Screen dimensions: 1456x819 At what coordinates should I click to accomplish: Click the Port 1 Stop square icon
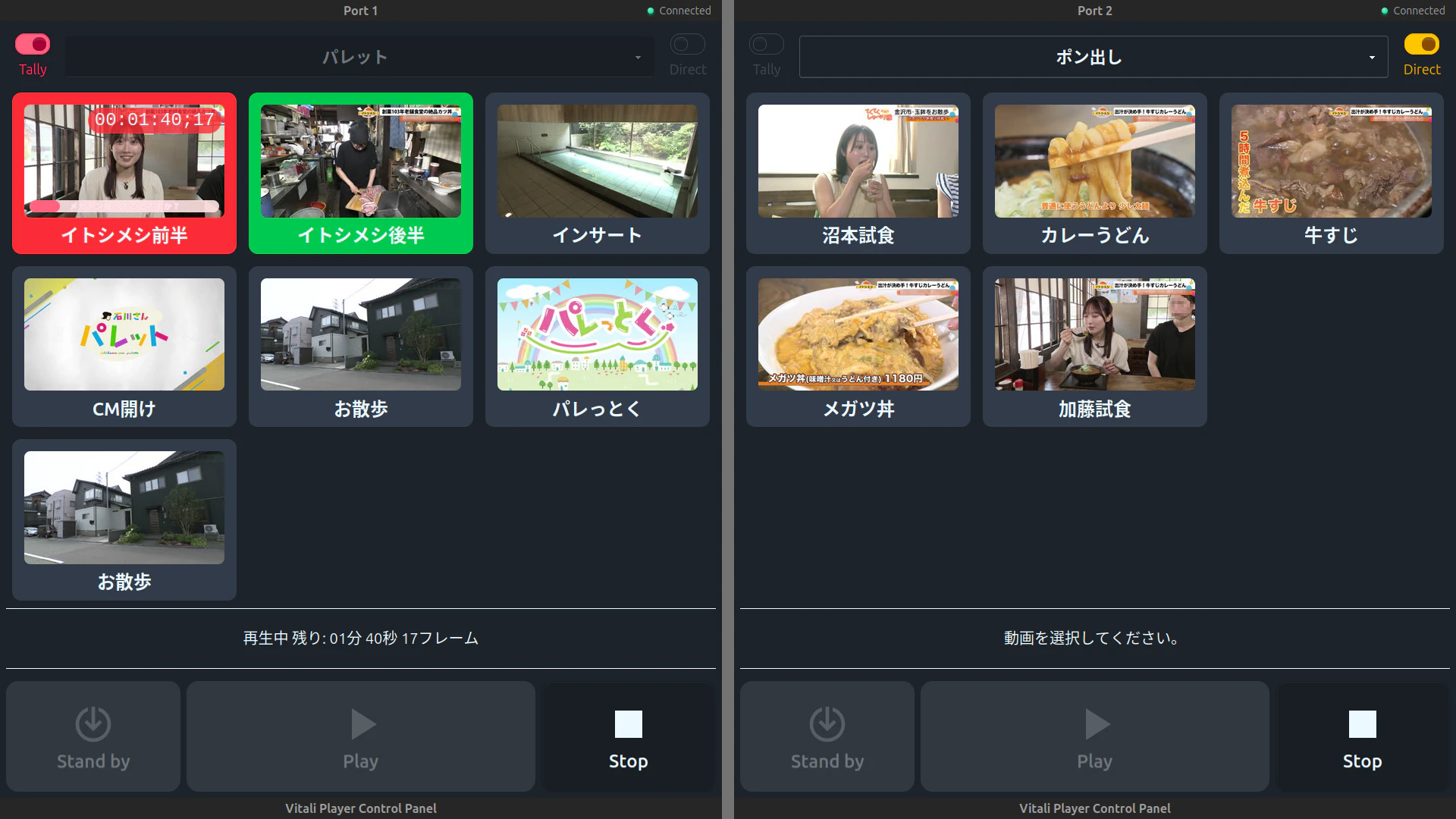point(628,724)
